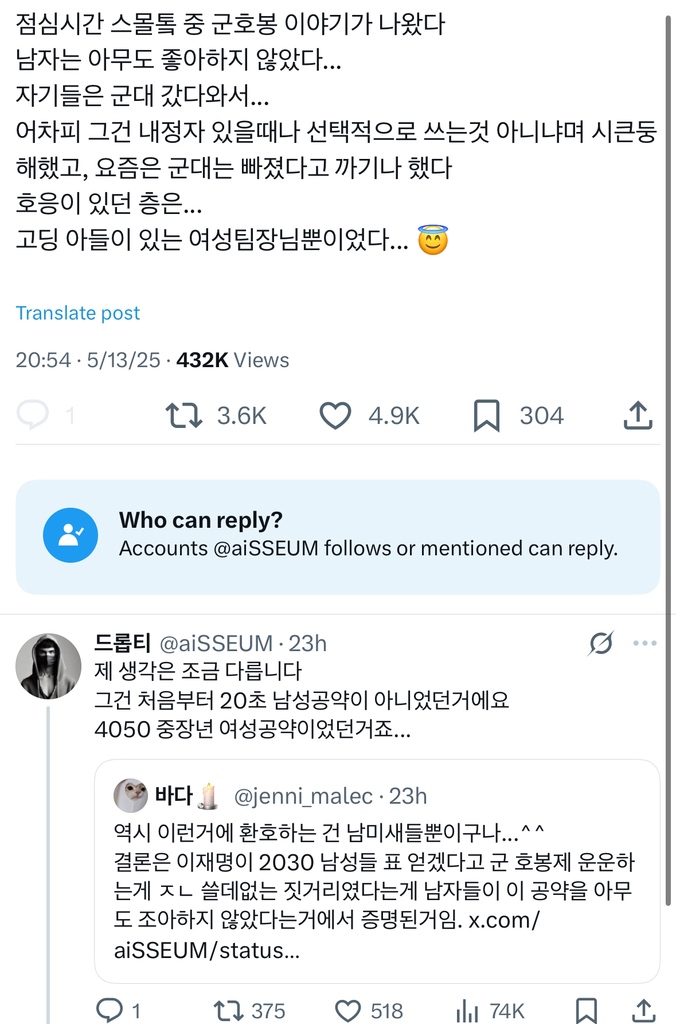Image resolution: width=676 pixels, height=1024 pixels.
Task: Open 드롭티's profile picture
Action: point(49,666)
